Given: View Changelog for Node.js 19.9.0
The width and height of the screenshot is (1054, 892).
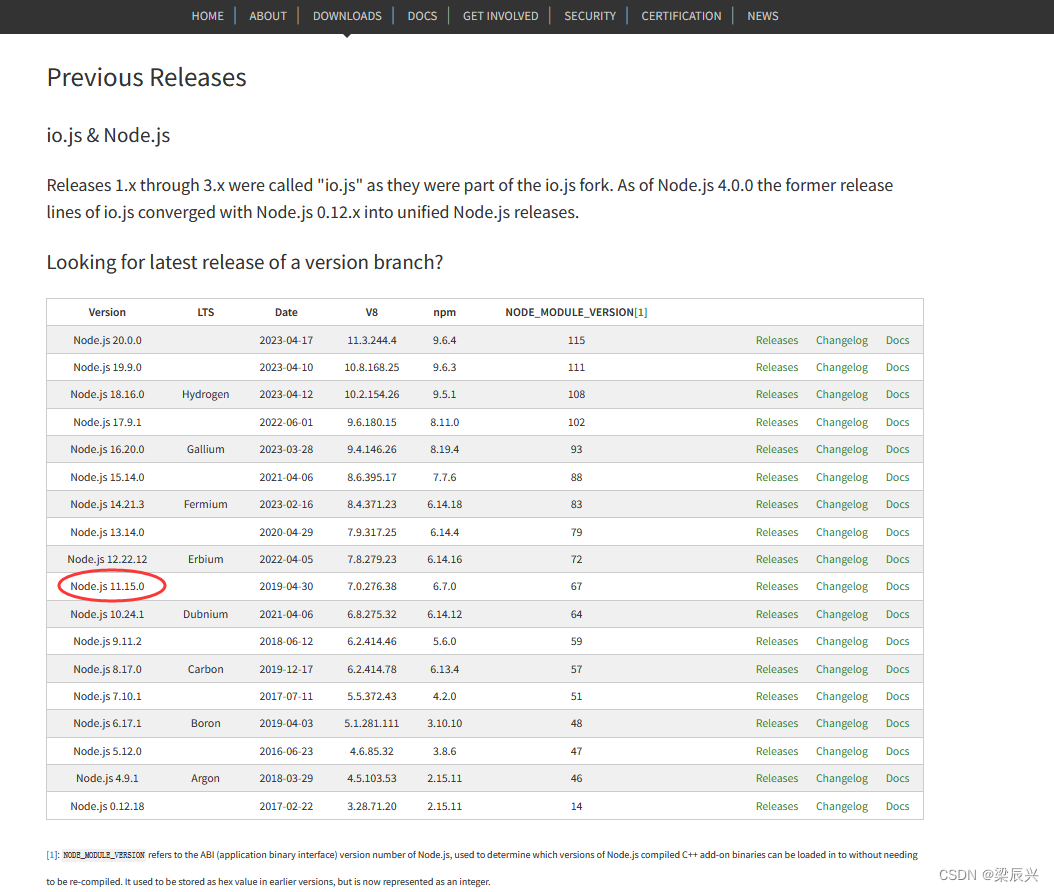Looking at the screenshot, I should click(842, 367).
